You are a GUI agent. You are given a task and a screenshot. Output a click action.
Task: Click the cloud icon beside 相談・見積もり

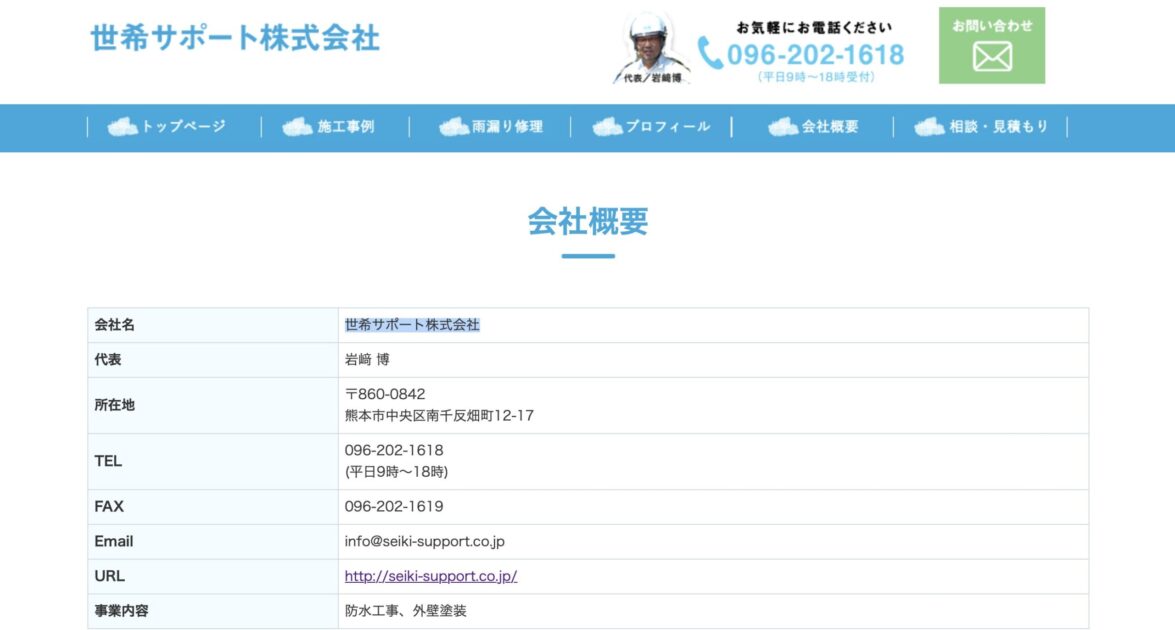point(929,127)
